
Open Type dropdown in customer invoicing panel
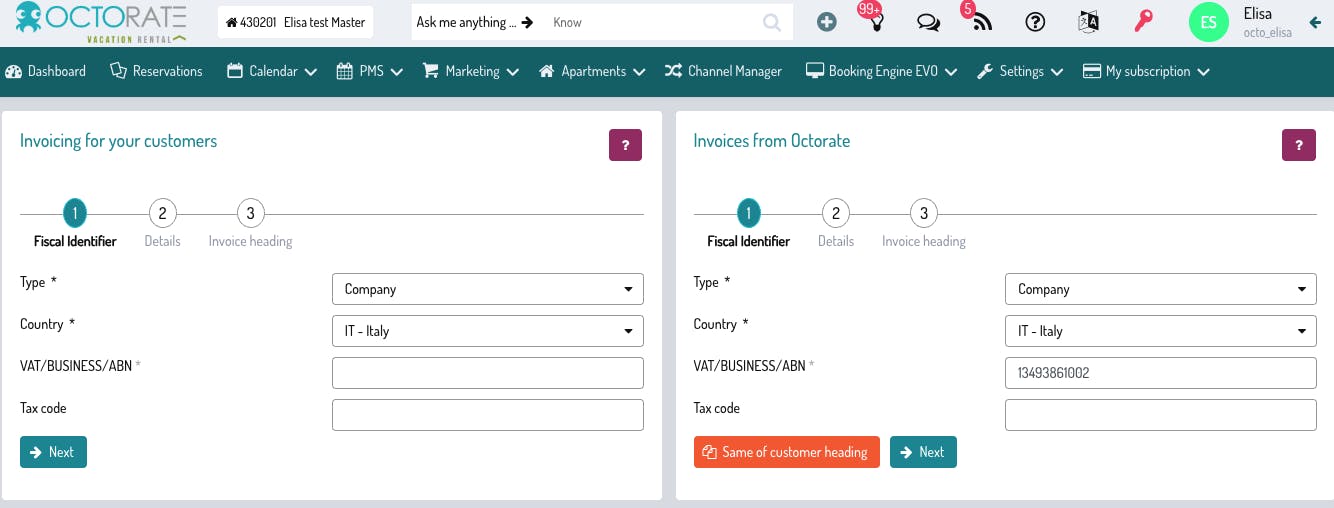coord(487,289)
